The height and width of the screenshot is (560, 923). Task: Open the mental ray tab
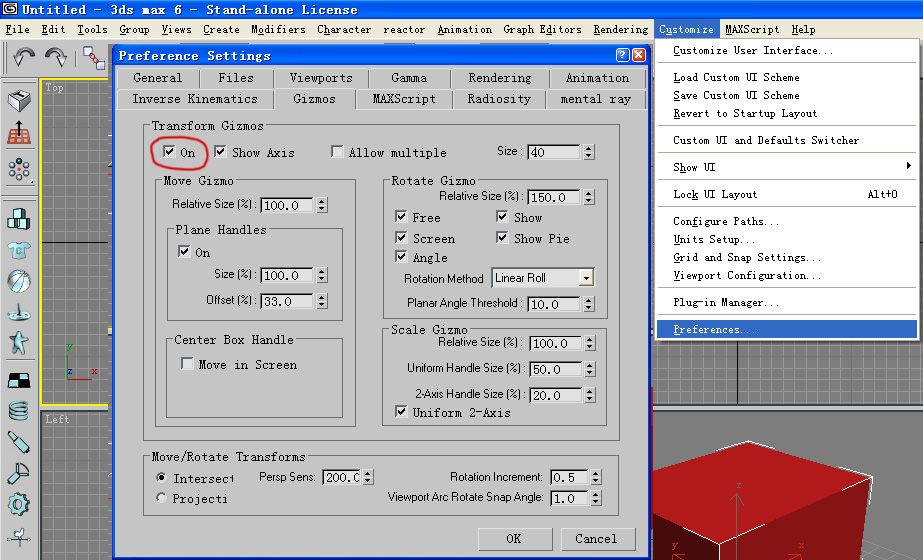point(596,99)
